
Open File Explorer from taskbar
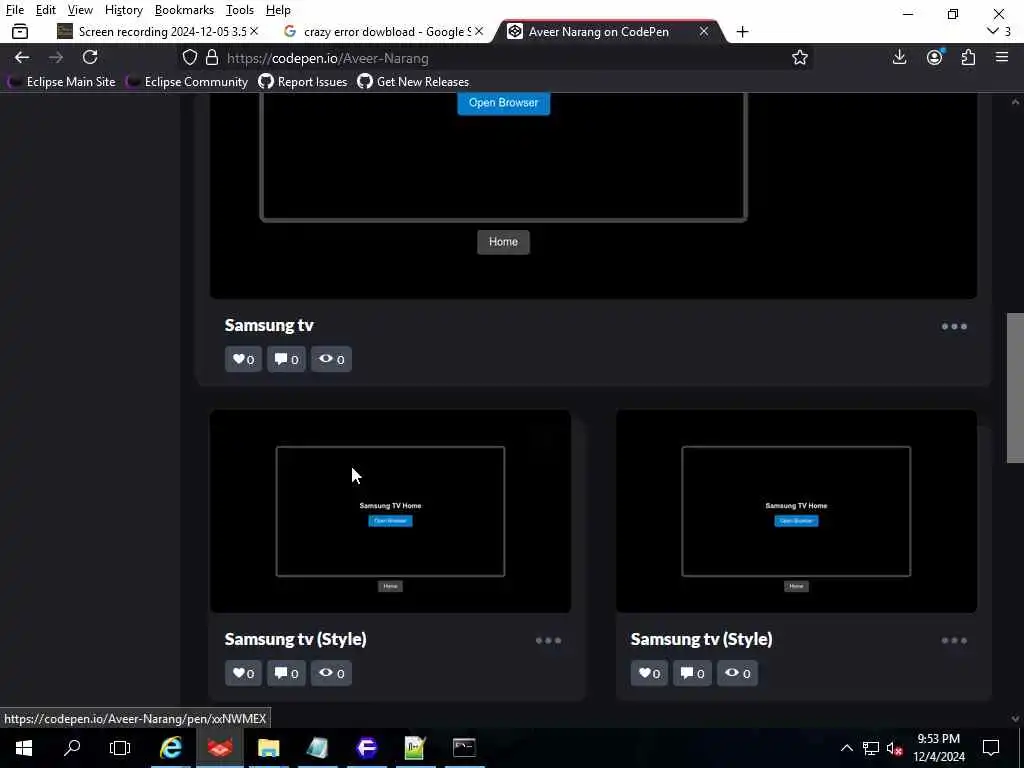[268, 748]
